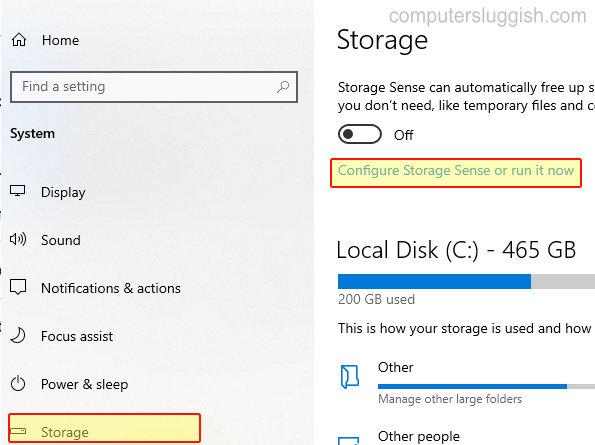Click the Notifications speech bubble icon
The width and height of the screenshot is (595, 445).
(18, 287)
